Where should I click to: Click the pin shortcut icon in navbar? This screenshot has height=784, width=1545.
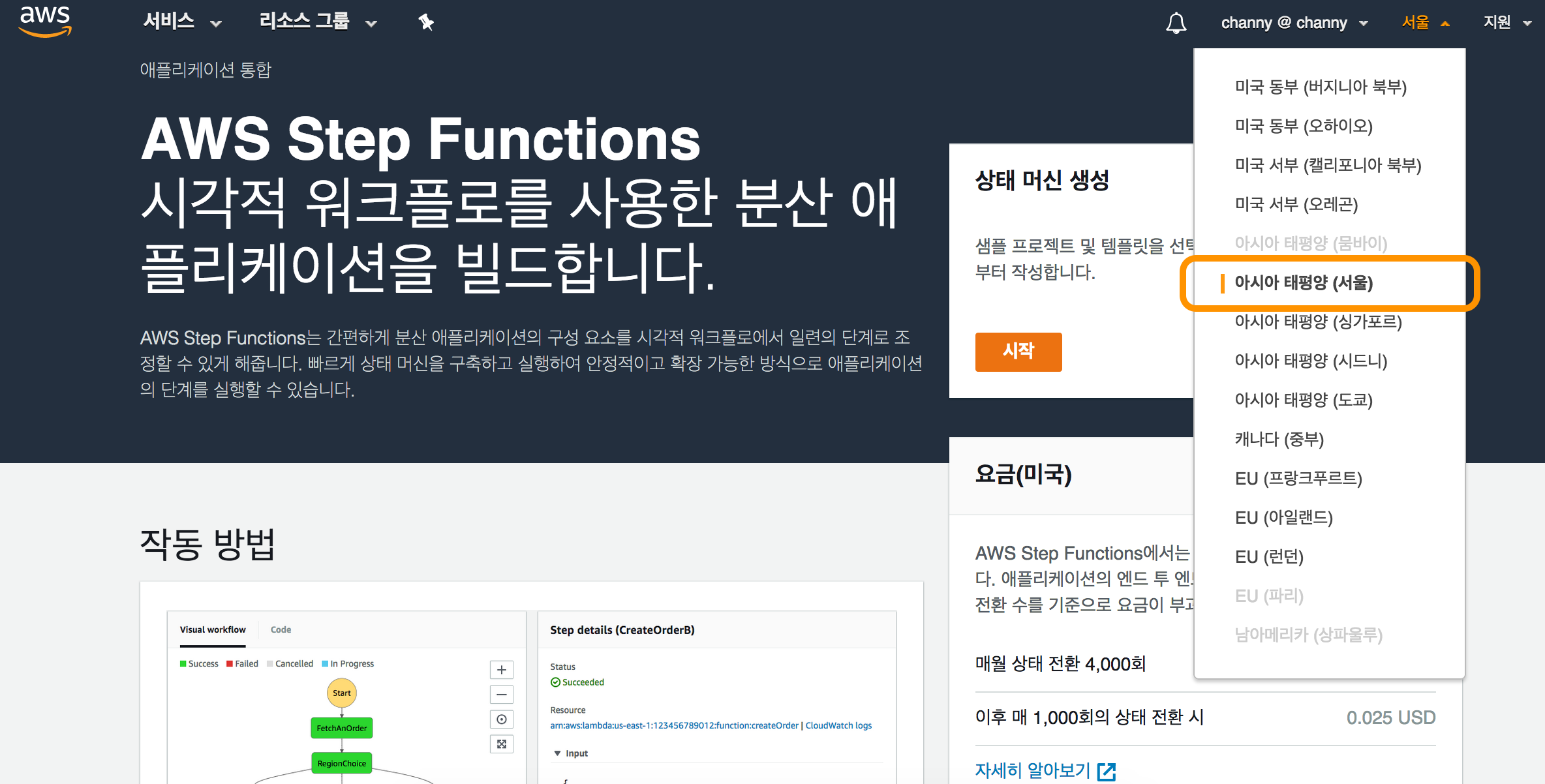[x=426, y=23]
